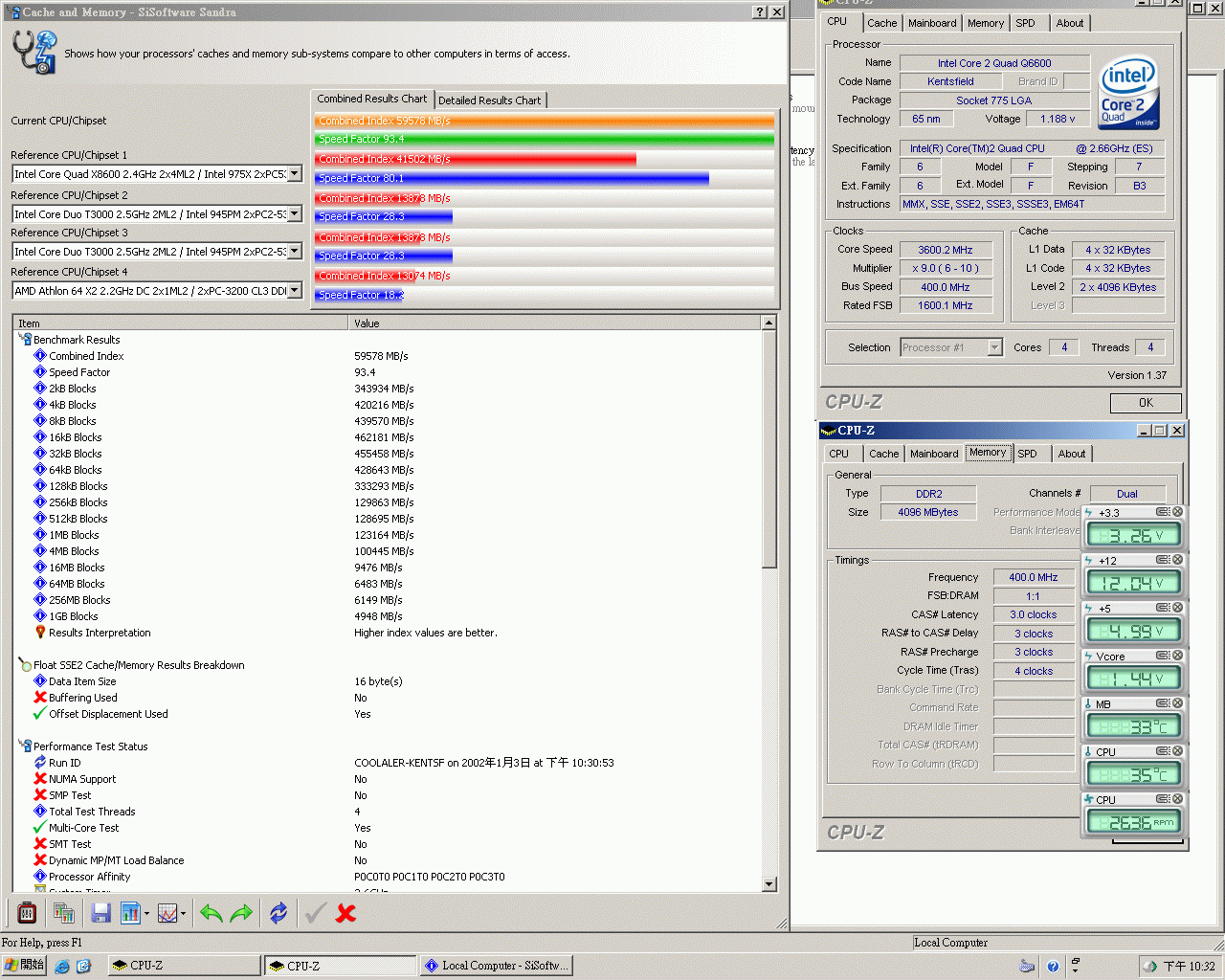Close the Vcore monitor widget
Screen dimensions: 1225x980
(x=1178, y=656)
